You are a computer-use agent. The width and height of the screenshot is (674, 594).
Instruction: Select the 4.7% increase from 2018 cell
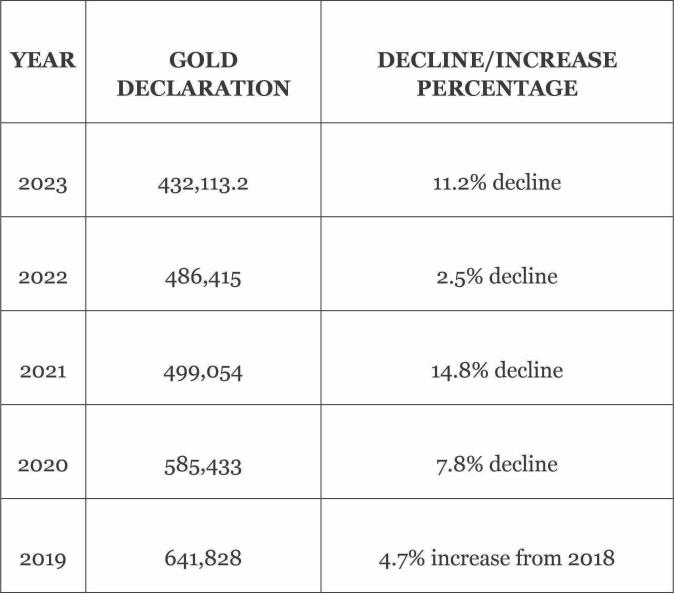click(x=497, y=558)
